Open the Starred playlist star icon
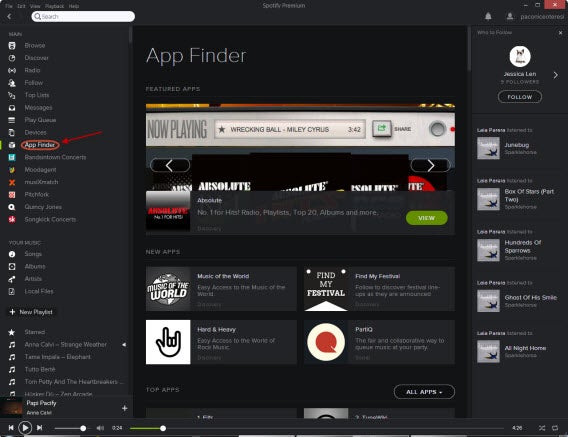The image size is (568, 437). click(12, 332)
